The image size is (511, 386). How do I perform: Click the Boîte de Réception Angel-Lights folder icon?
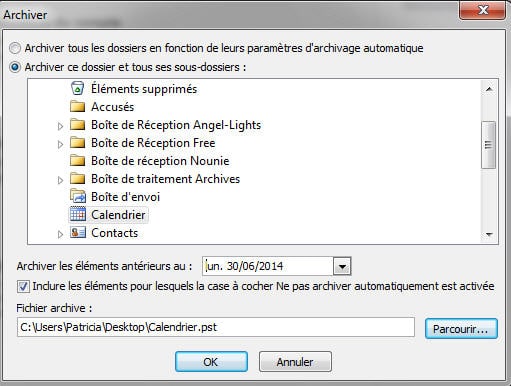[77, 125]
